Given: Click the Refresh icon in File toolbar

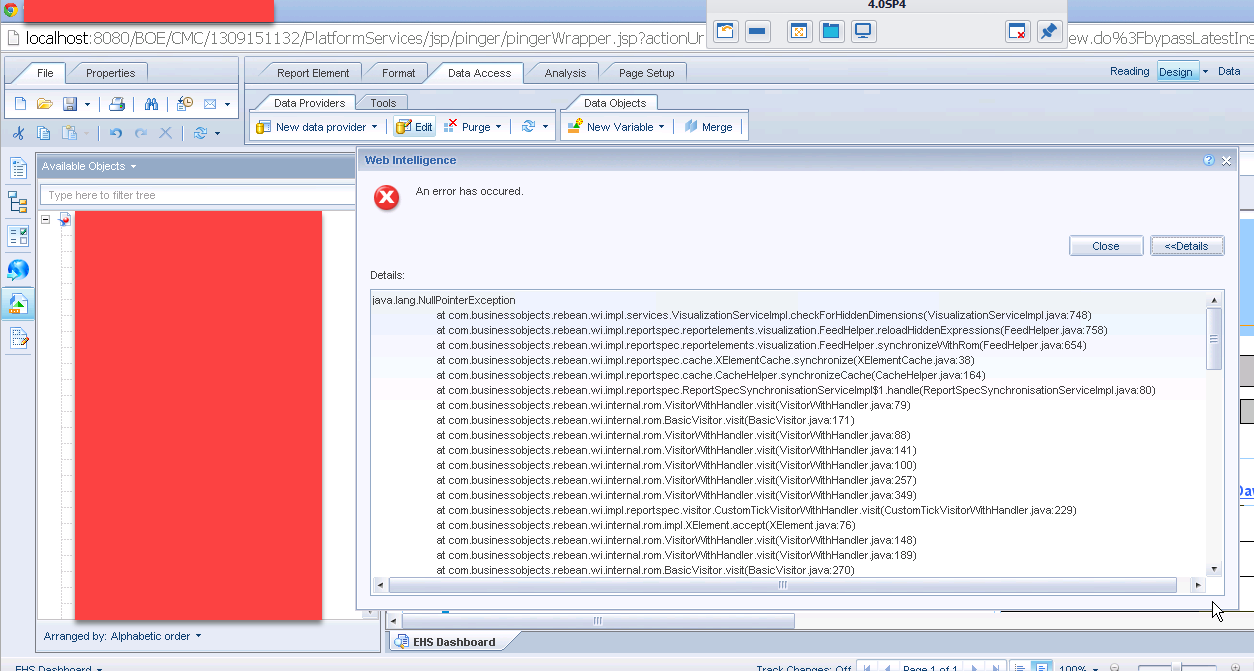Looking at the screenshot, I should [200, 133].
